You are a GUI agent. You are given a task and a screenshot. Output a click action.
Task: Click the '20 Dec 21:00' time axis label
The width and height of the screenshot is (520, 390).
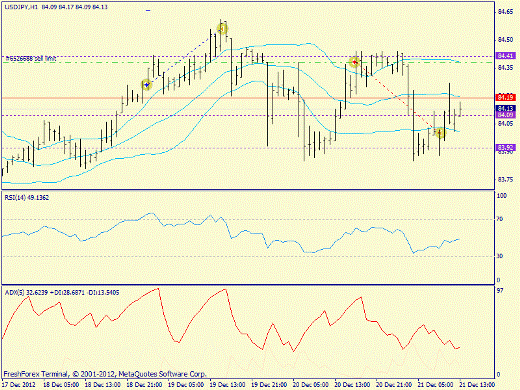pos(394,385)
